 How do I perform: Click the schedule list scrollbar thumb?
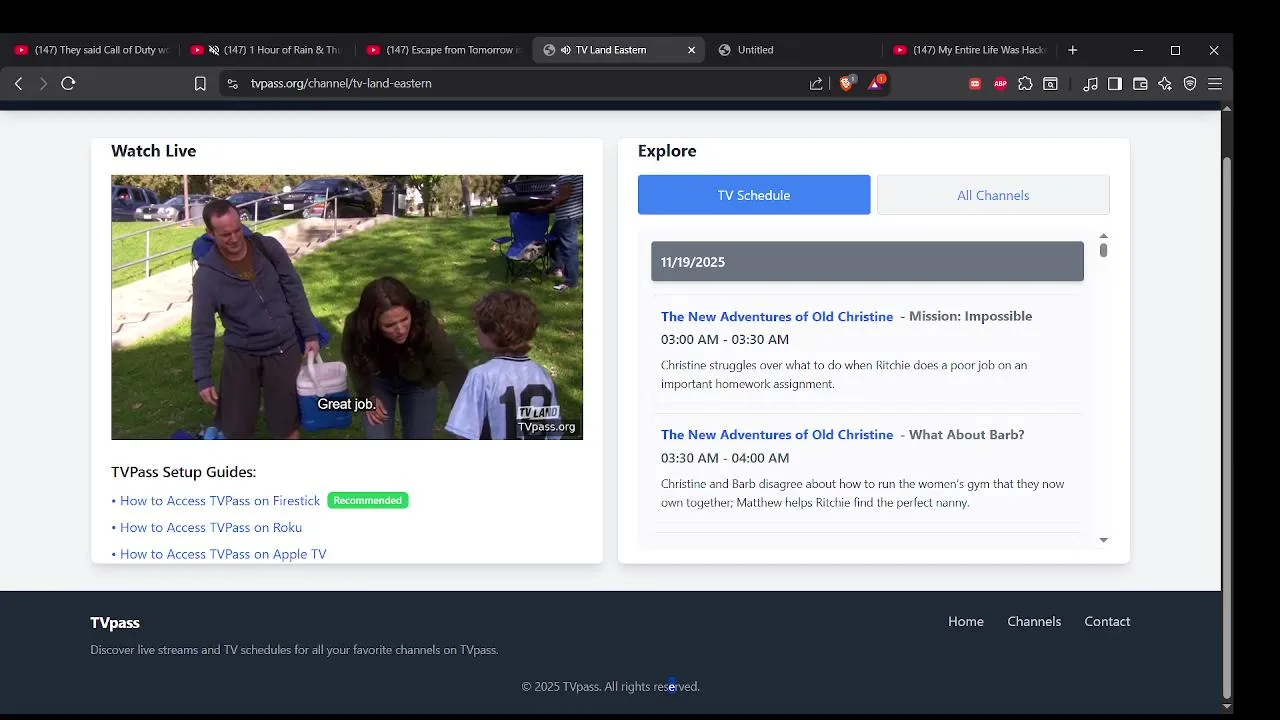pyautogui.click(x=1103, y=250)
